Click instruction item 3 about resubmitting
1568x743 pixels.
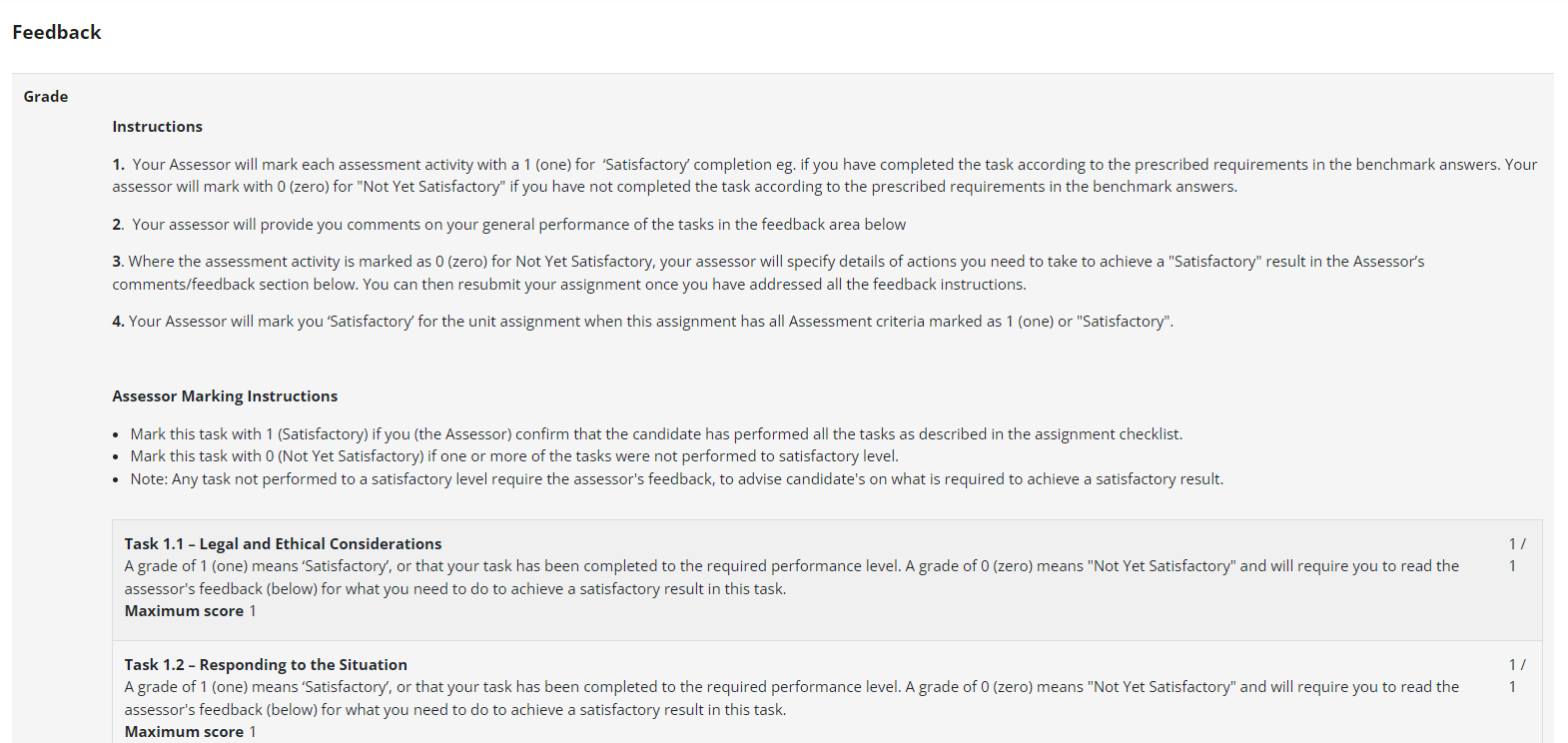tap(769, 273)
